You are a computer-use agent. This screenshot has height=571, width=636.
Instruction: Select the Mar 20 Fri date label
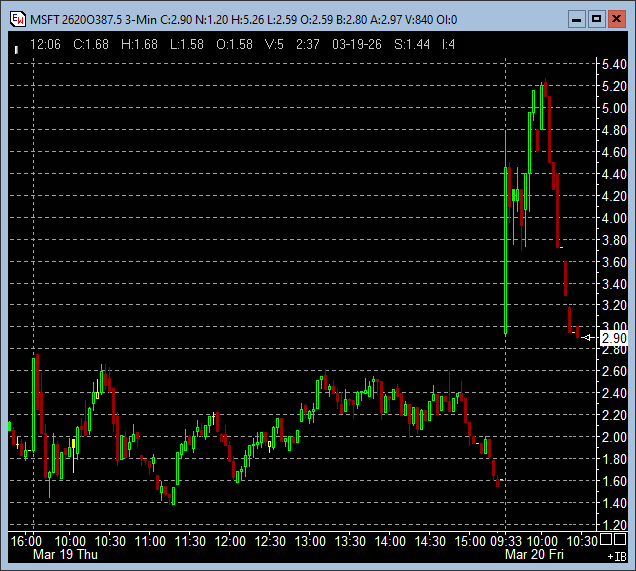[x=534, y=553]
